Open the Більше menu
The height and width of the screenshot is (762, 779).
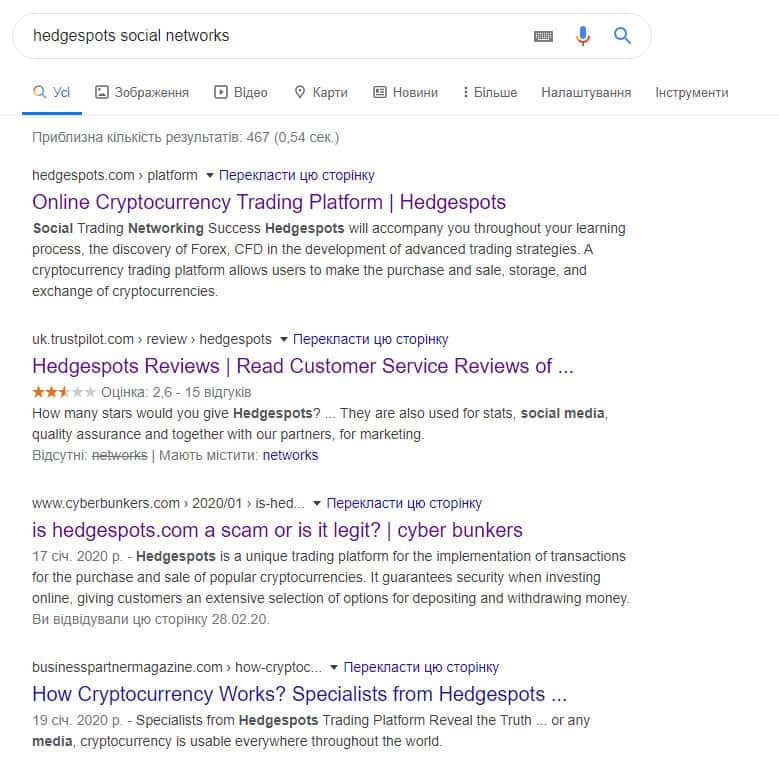coord(490,92)
